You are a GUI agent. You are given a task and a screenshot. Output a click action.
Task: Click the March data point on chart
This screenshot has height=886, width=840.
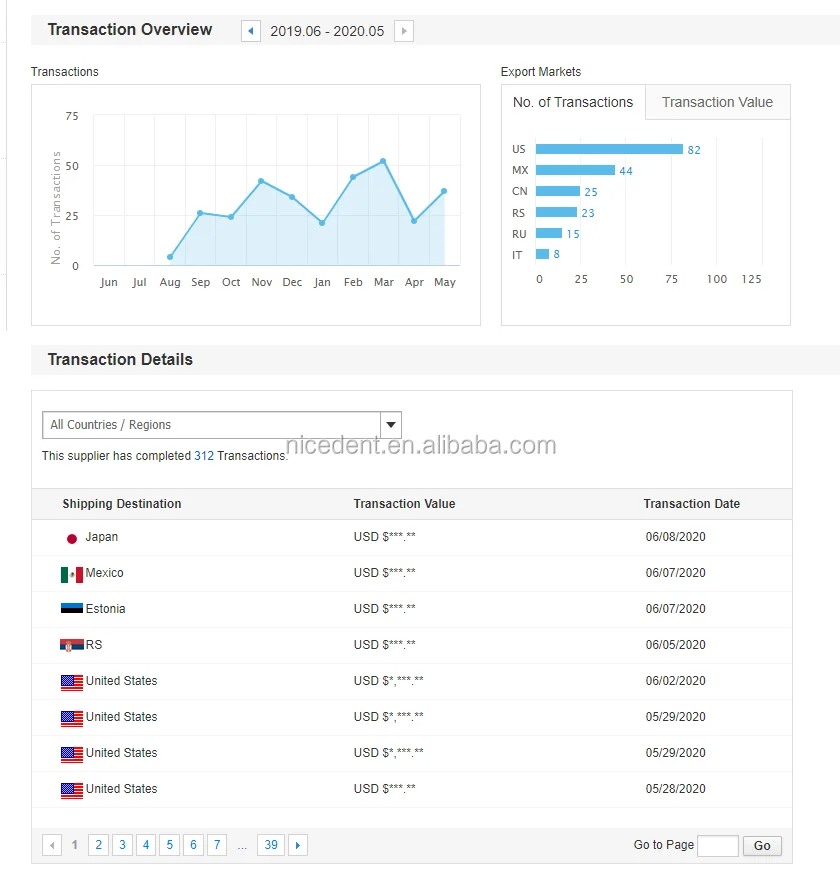tap(383, 161)
